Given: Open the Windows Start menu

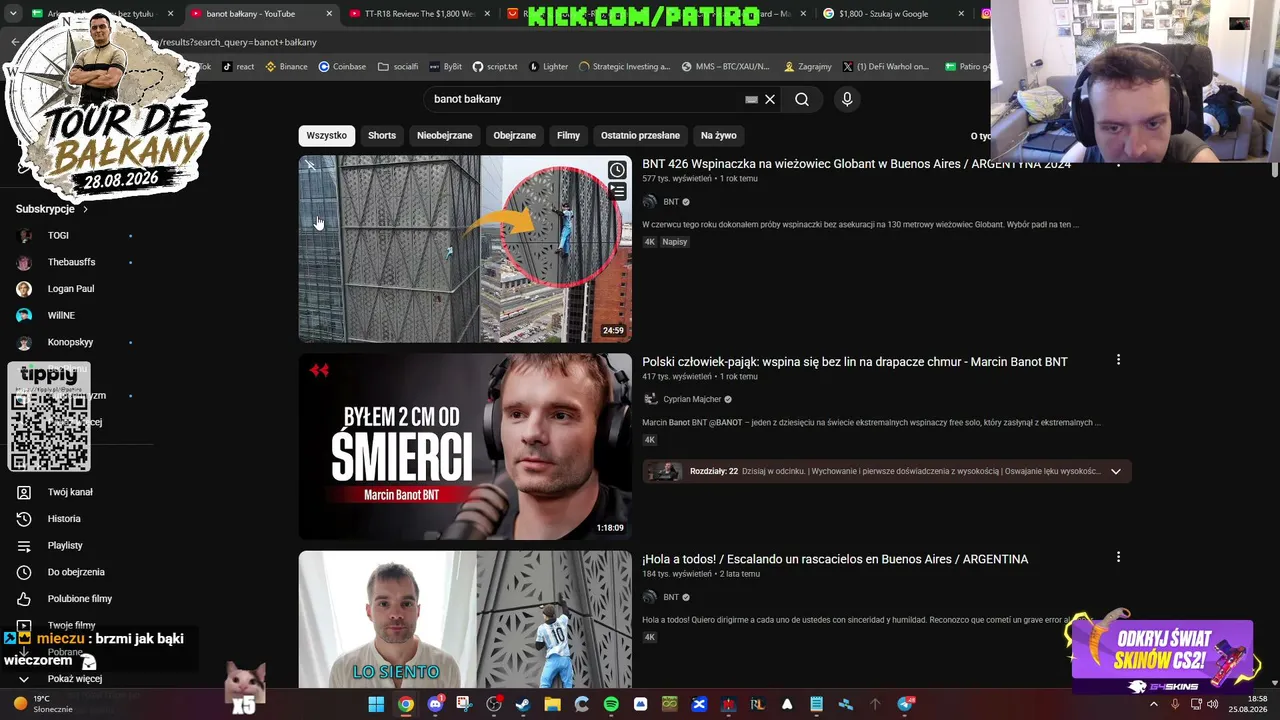Looking at the screenshot, I should [376, 704].
